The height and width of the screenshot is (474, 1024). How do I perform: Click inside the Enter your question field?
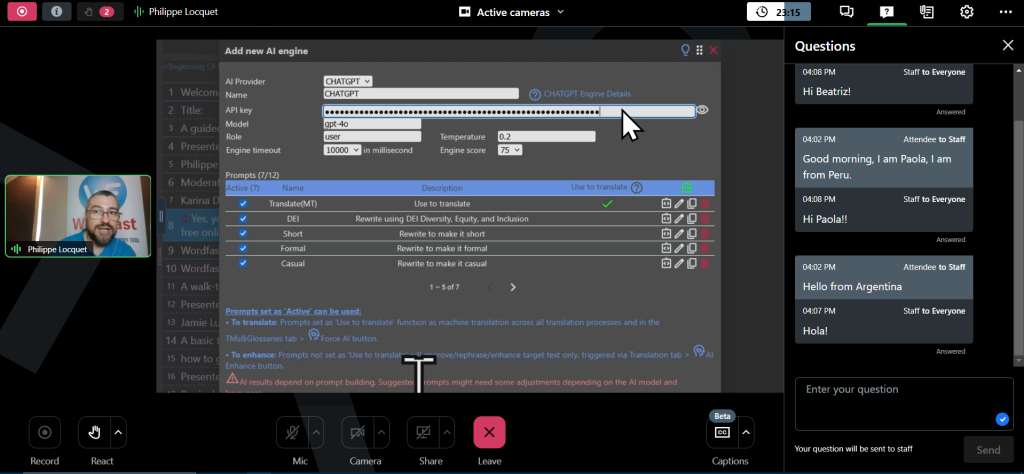pos(896,402)
